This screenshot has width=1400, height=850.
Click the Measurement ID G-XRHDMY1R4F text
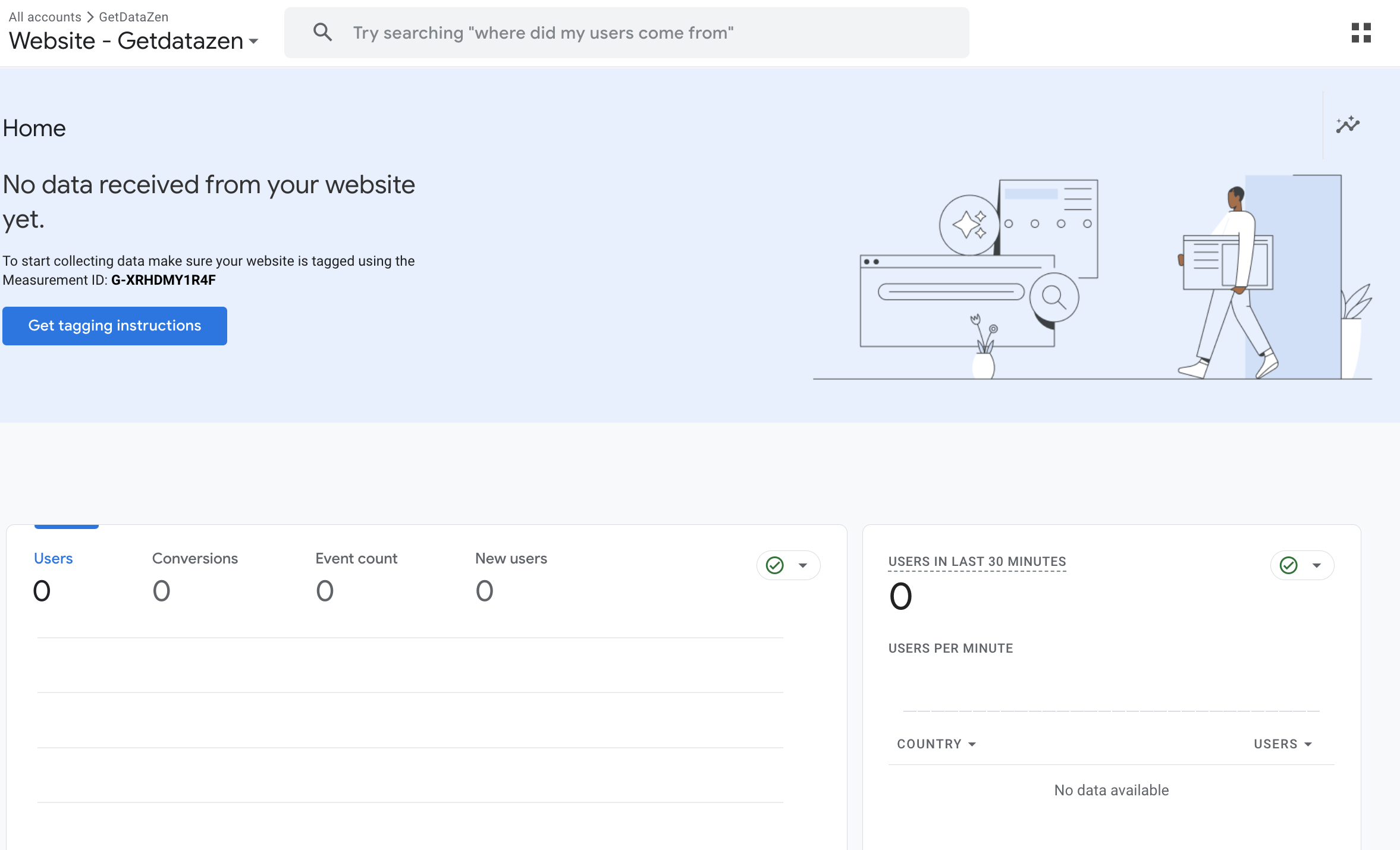pyautogui.click(x=164, y=280)
